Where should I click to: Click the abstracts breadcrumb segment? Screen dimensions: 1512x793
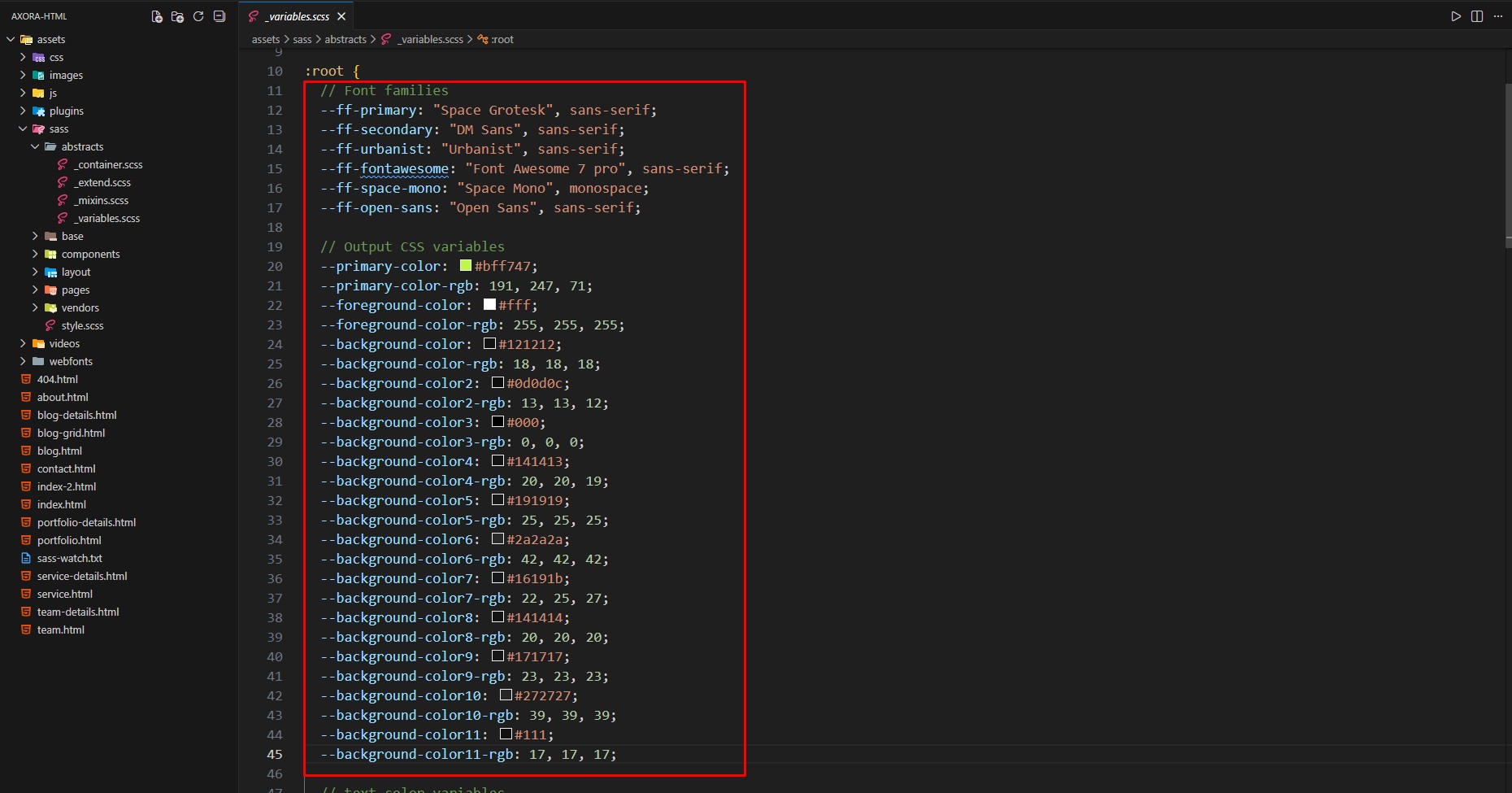tap(345, 39)
